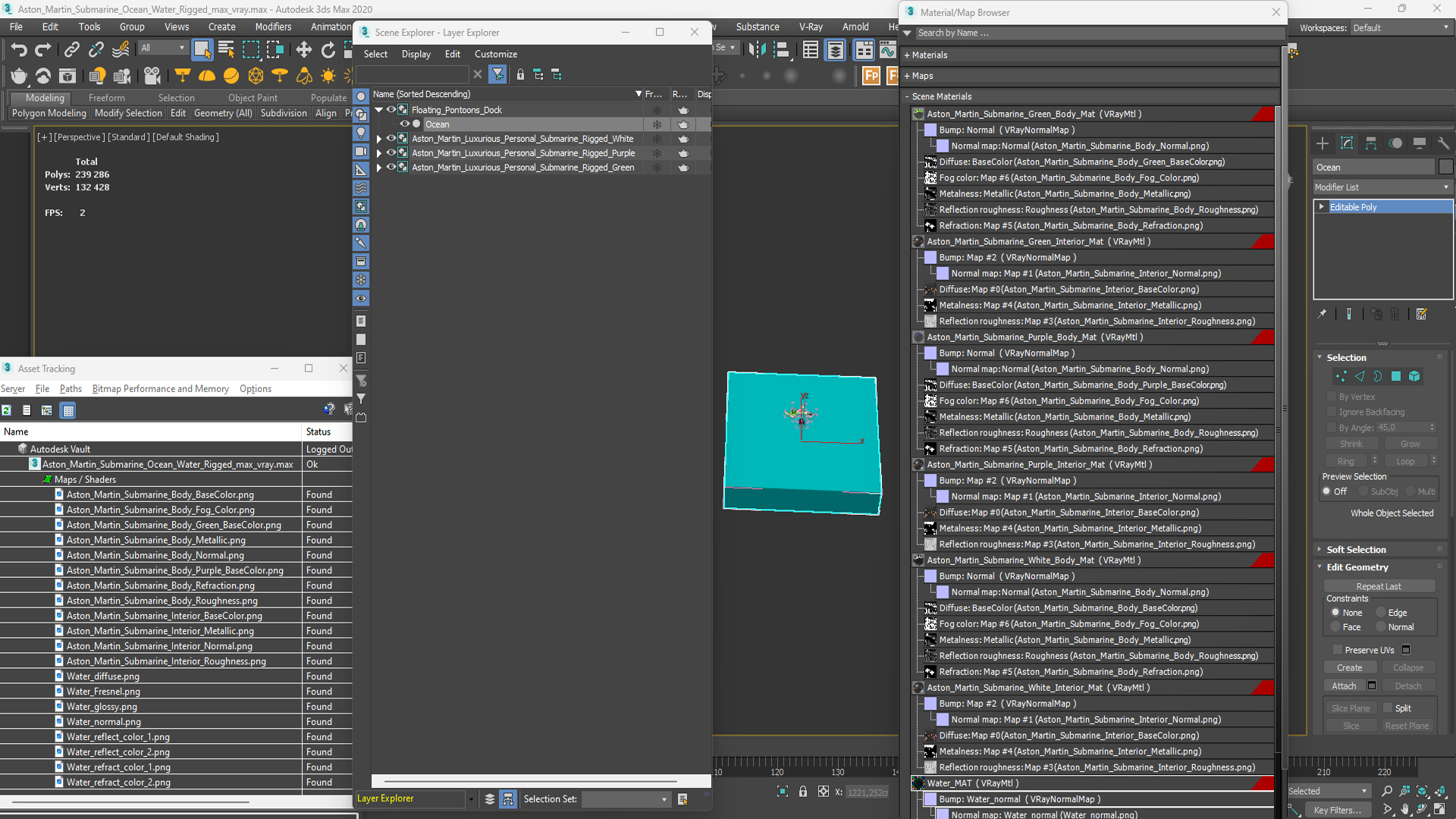
Task: Create a V-Ray Sun light icon
Action: point(328,76)
